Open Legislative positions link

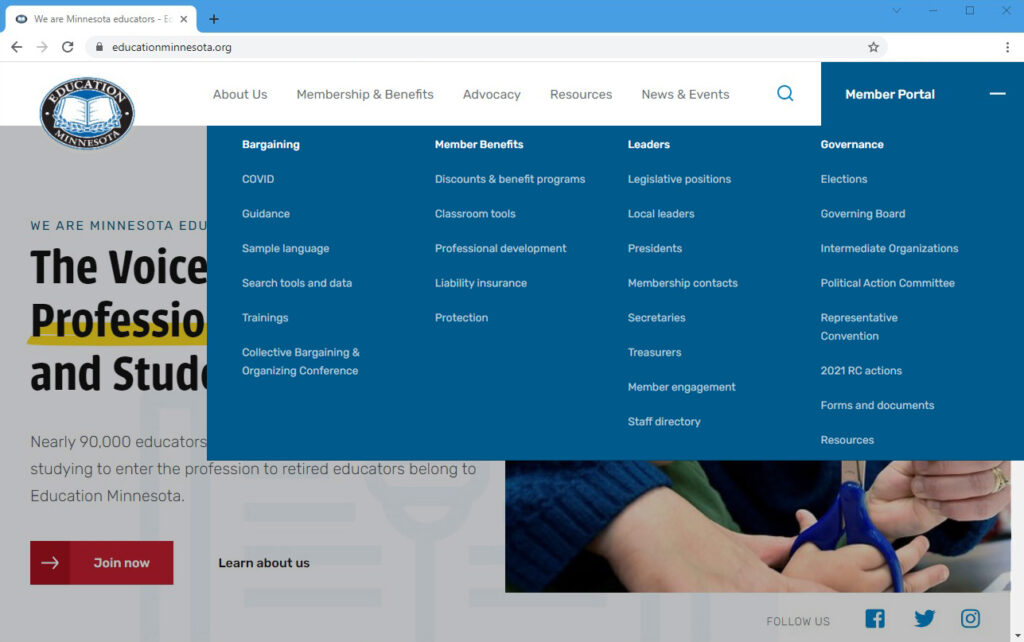click(x=679, y=179)
